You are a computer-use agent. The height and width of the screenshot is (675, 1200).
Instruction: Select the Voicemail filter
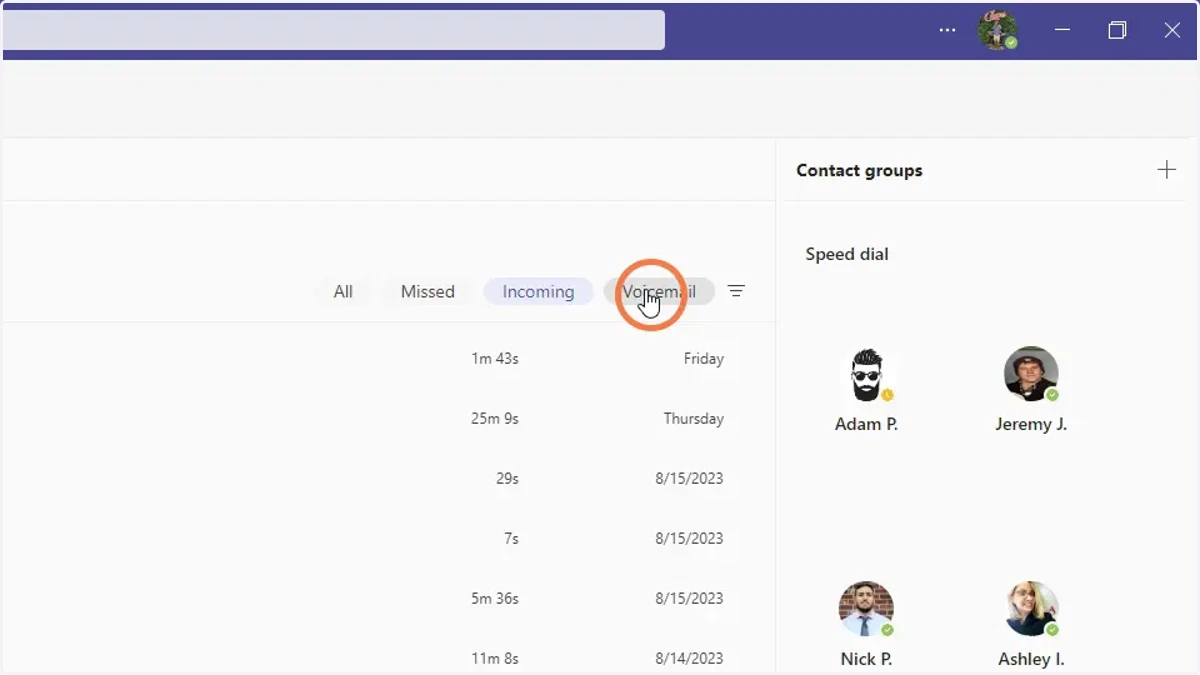tap(659, 292)
